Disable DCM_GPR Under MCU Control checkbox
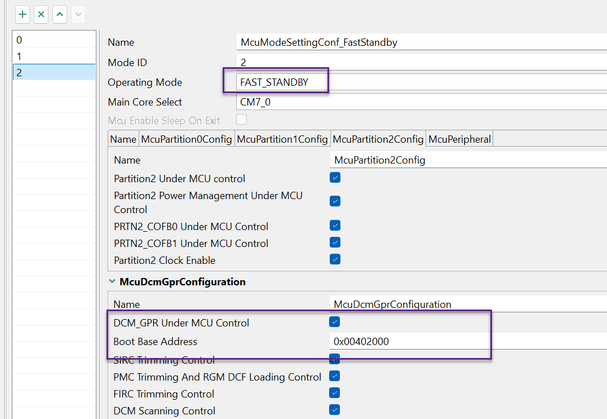 click(x=336, y=322)
